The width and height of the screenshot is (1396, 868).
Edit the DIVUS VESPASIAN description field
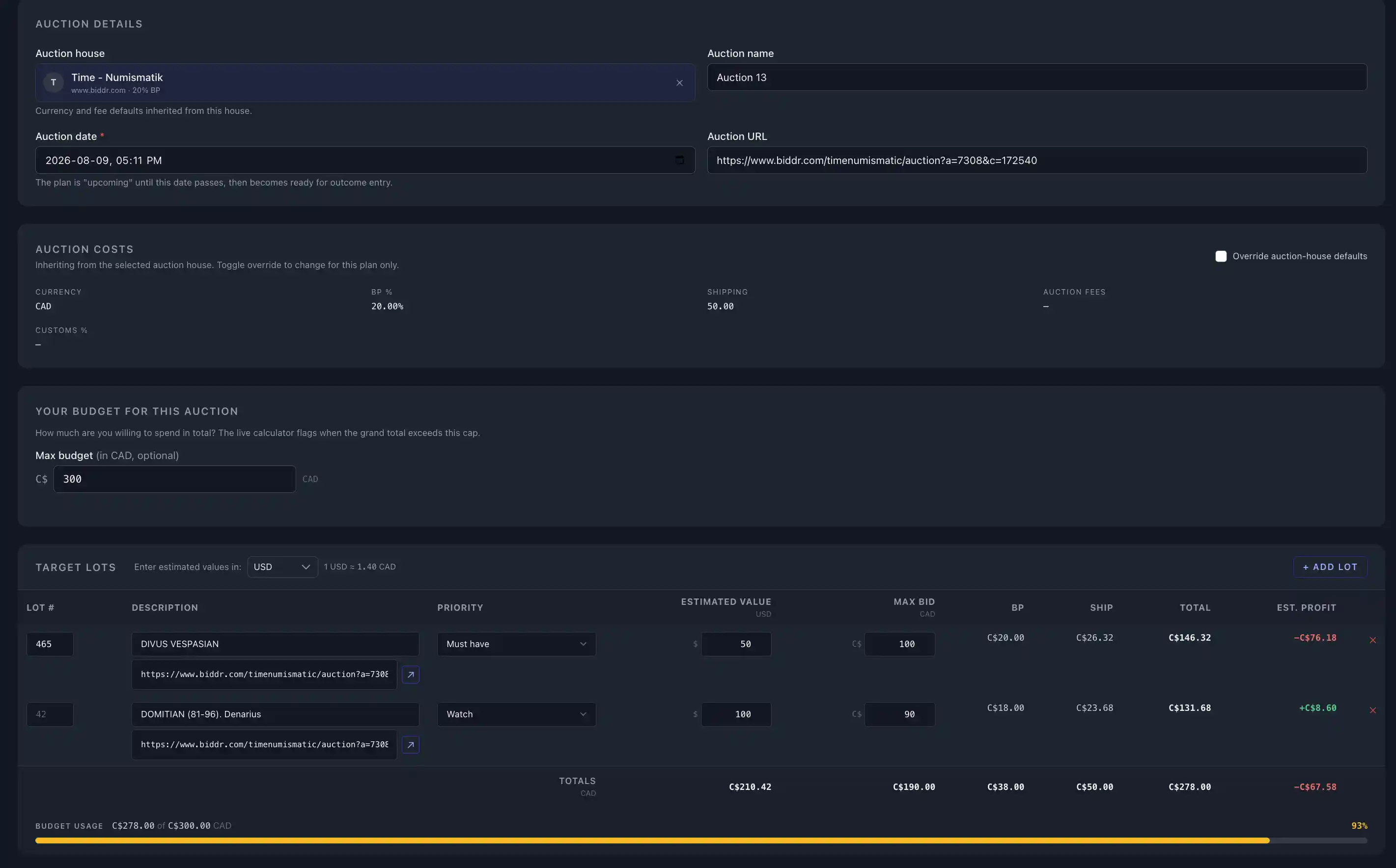275,644
